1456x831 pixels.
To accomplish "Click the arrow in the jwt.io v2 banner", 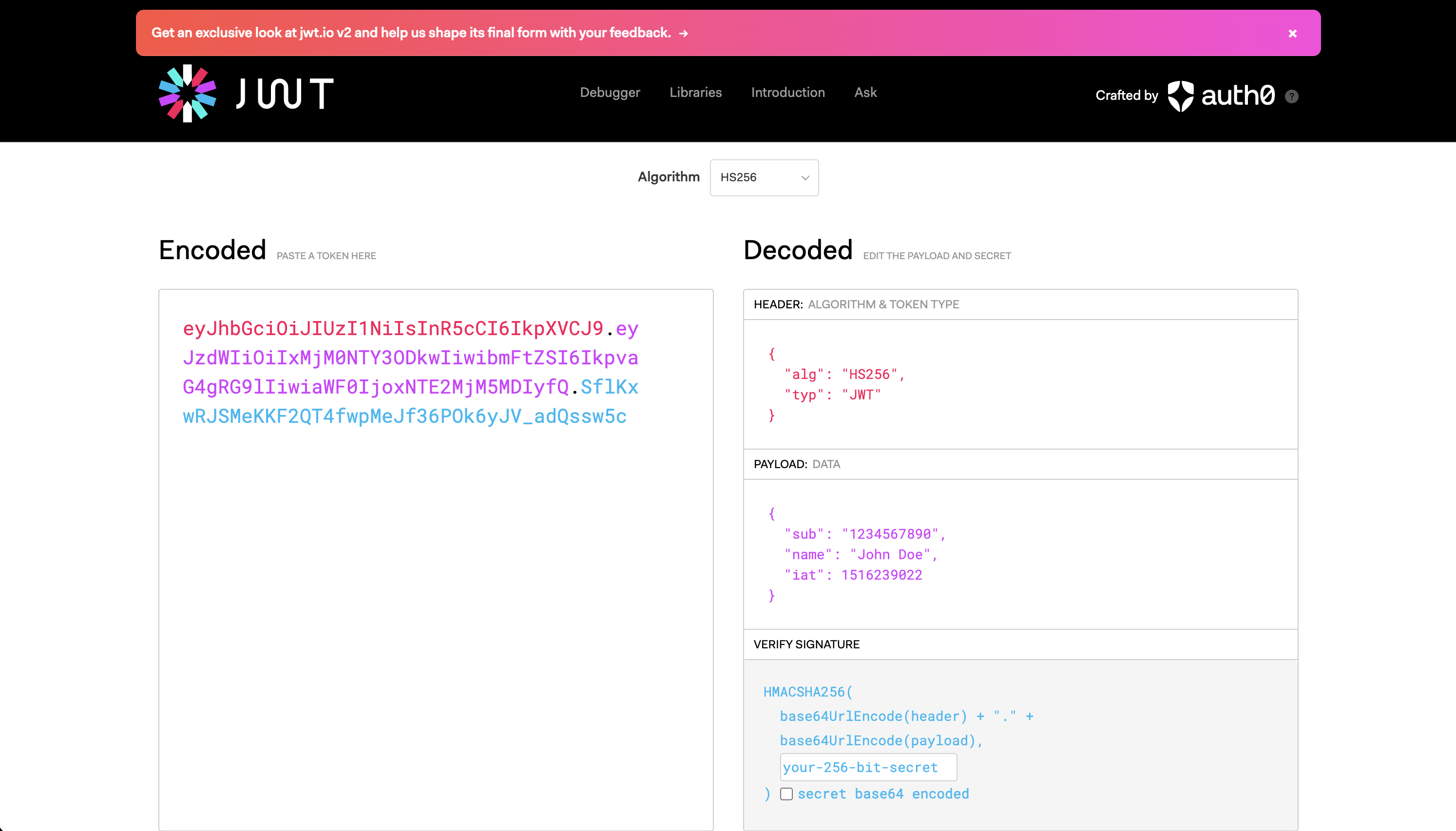I will coord(683,34).
